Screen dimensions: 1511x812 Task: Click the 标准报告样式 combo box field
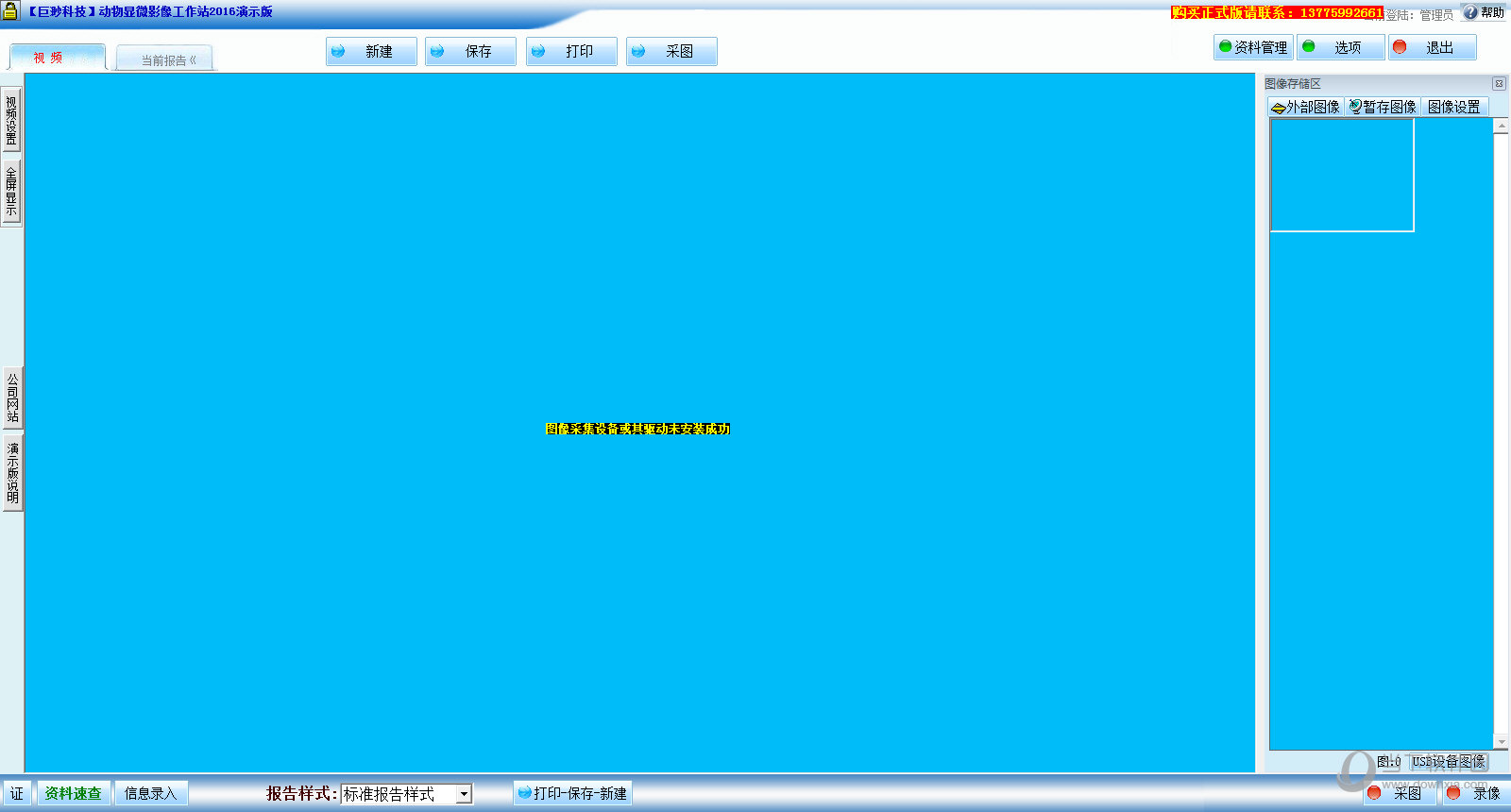pyautogui.click(x=406, y=794)
